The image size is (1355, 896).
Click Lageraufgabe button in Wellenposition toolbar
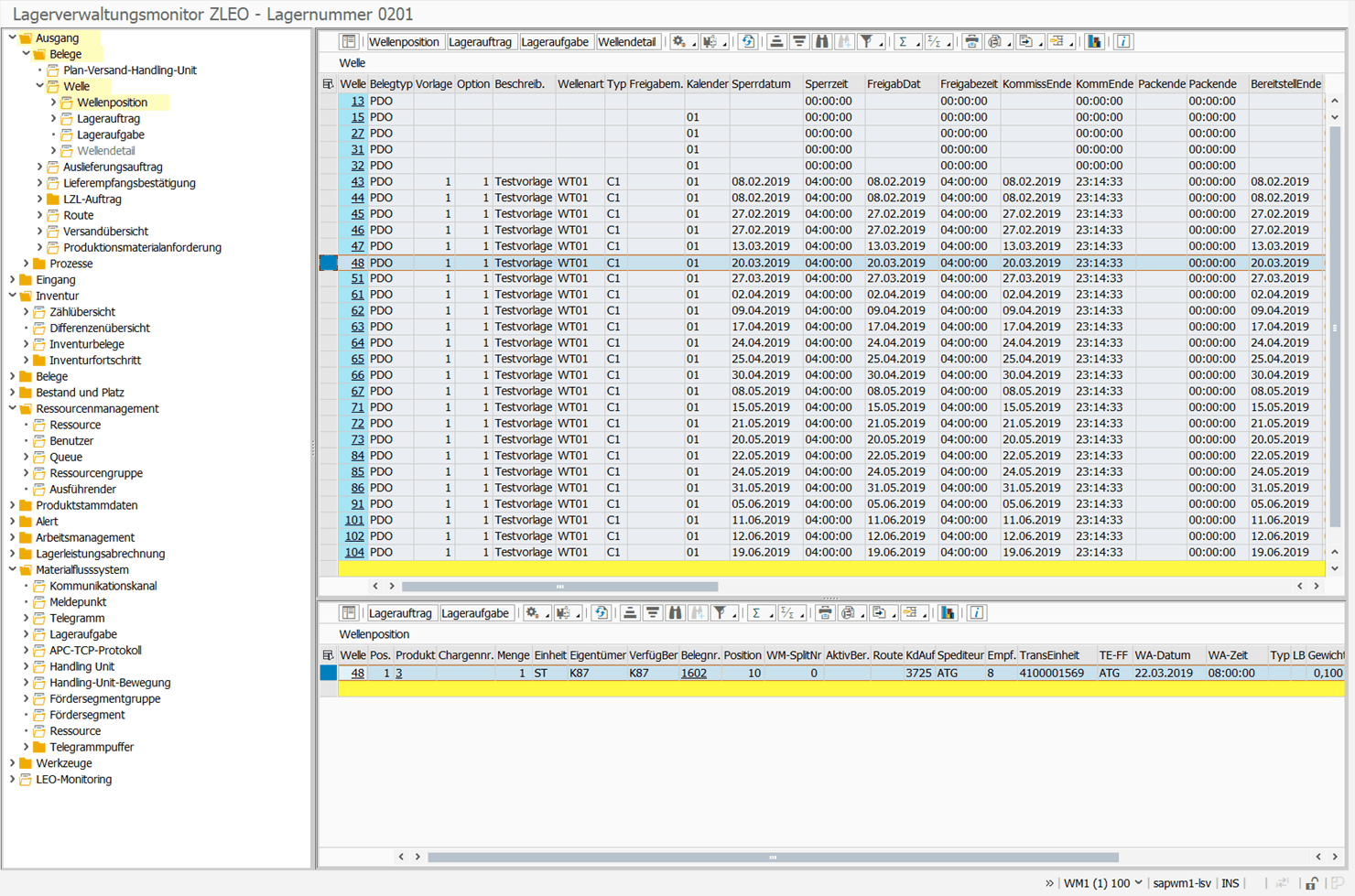(475, 613)
